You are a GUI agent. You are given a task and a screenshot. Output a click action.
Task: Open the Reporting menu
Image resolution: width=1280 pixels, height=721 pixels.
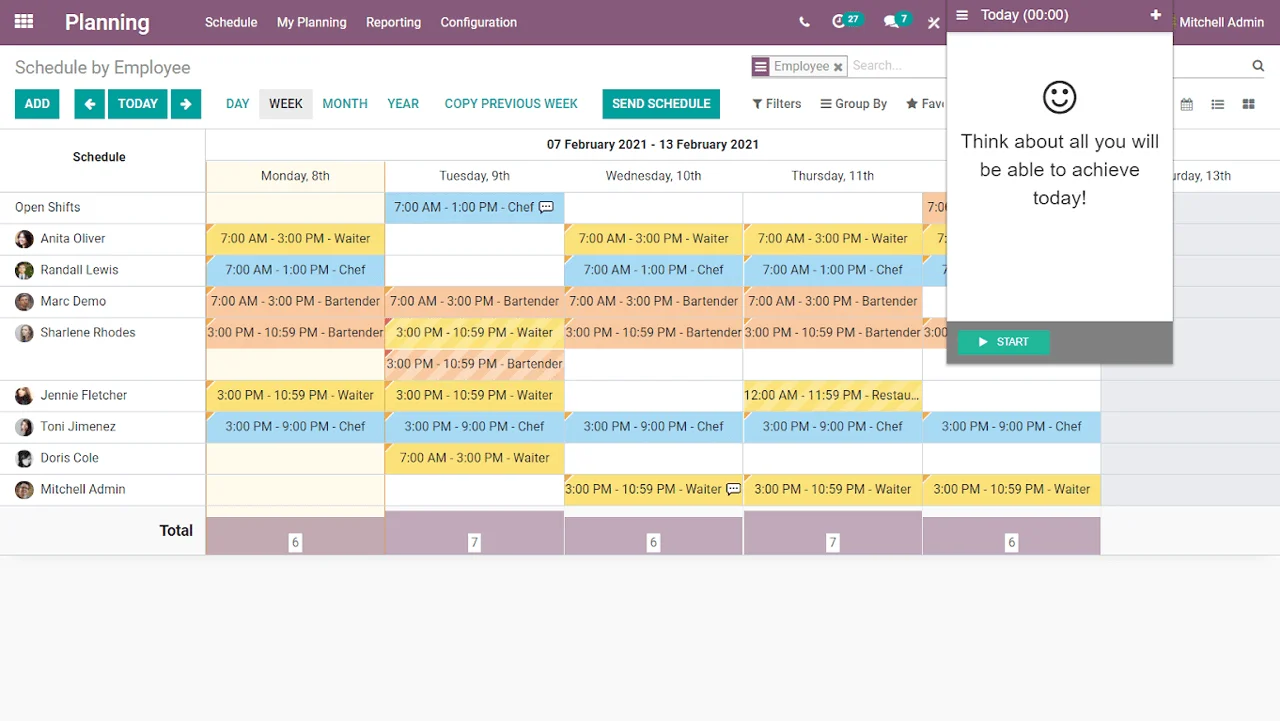[x=393, y=22]
